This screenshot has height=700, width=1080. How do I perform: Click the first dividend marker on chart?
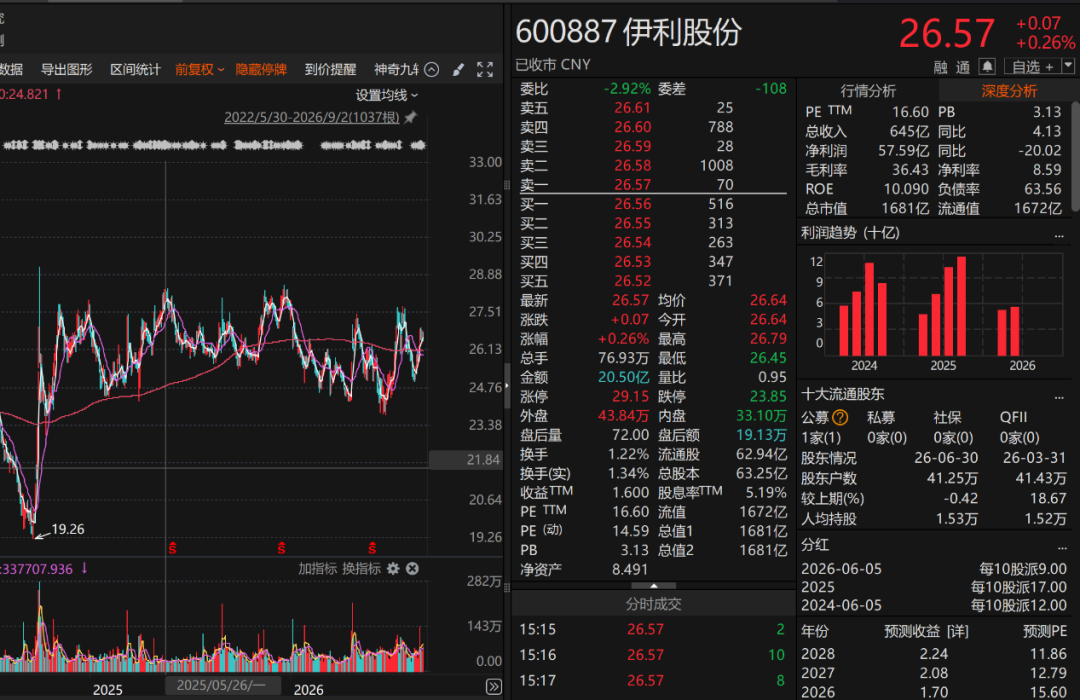172,548
